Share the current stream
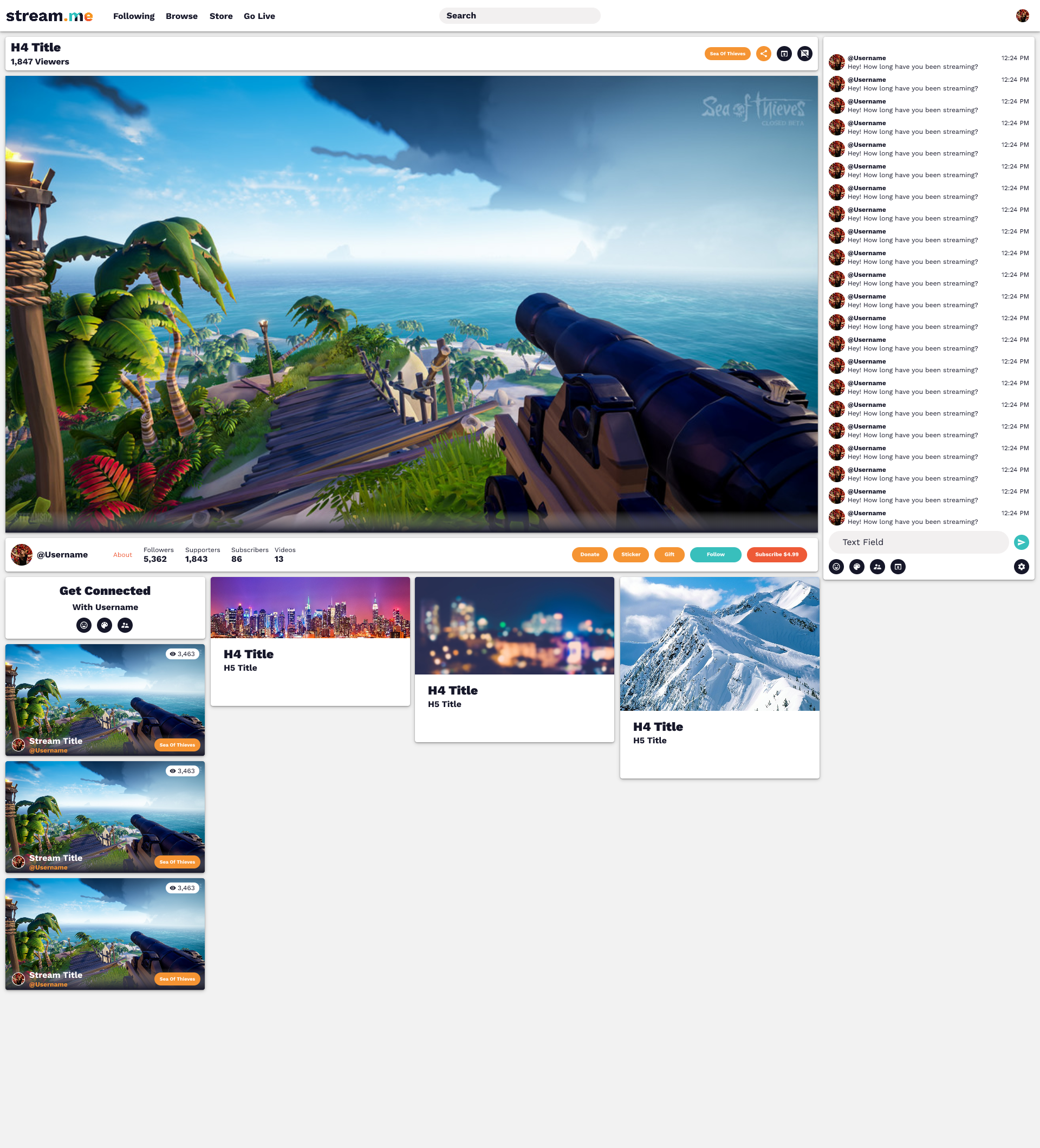Viewport: 1040px width, 1148px height. click(x=763, y=54)
